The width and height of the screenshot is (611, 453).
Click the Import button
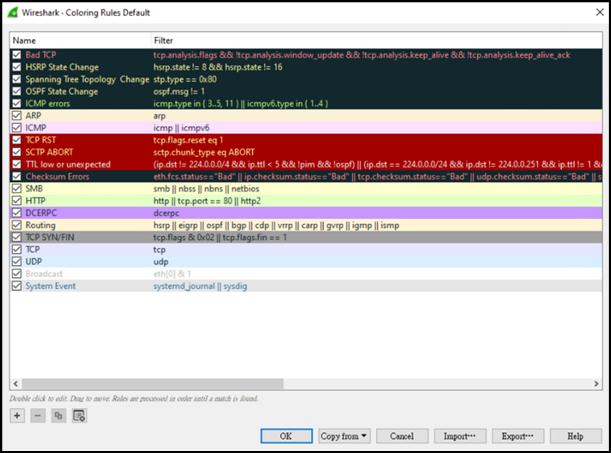460,436
